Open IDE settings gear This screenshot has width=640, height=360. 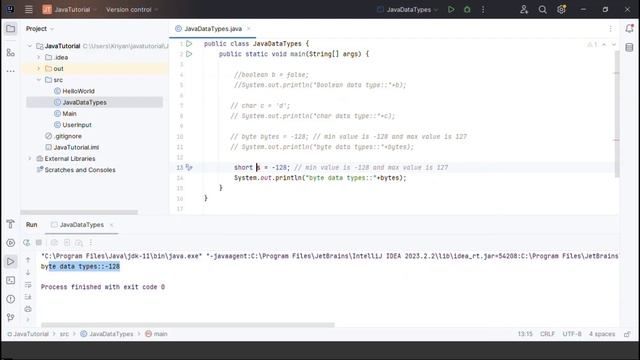click(x=562, y=9)
